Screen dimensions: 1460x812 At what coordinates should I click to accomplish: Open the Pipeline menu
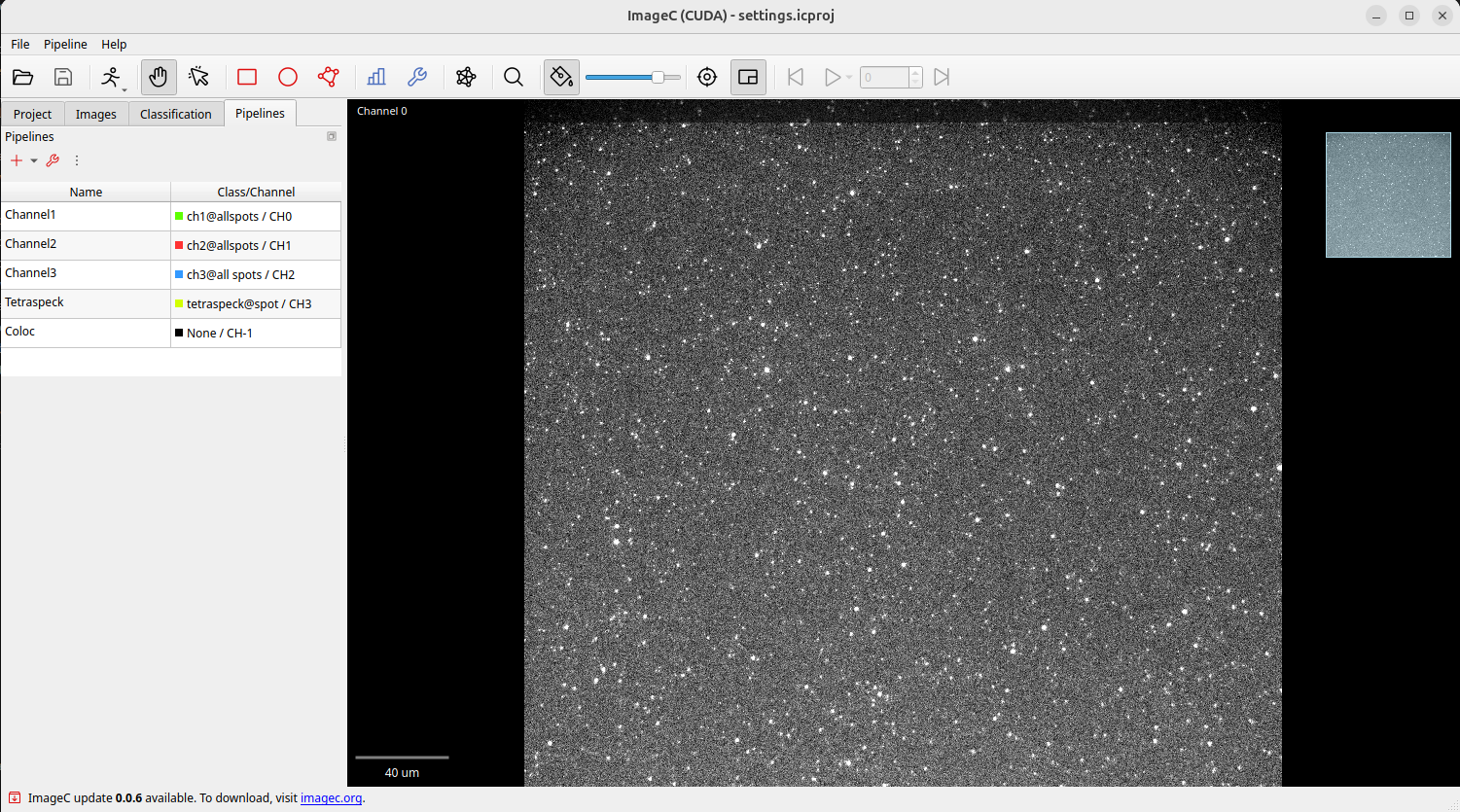[65, 45]
